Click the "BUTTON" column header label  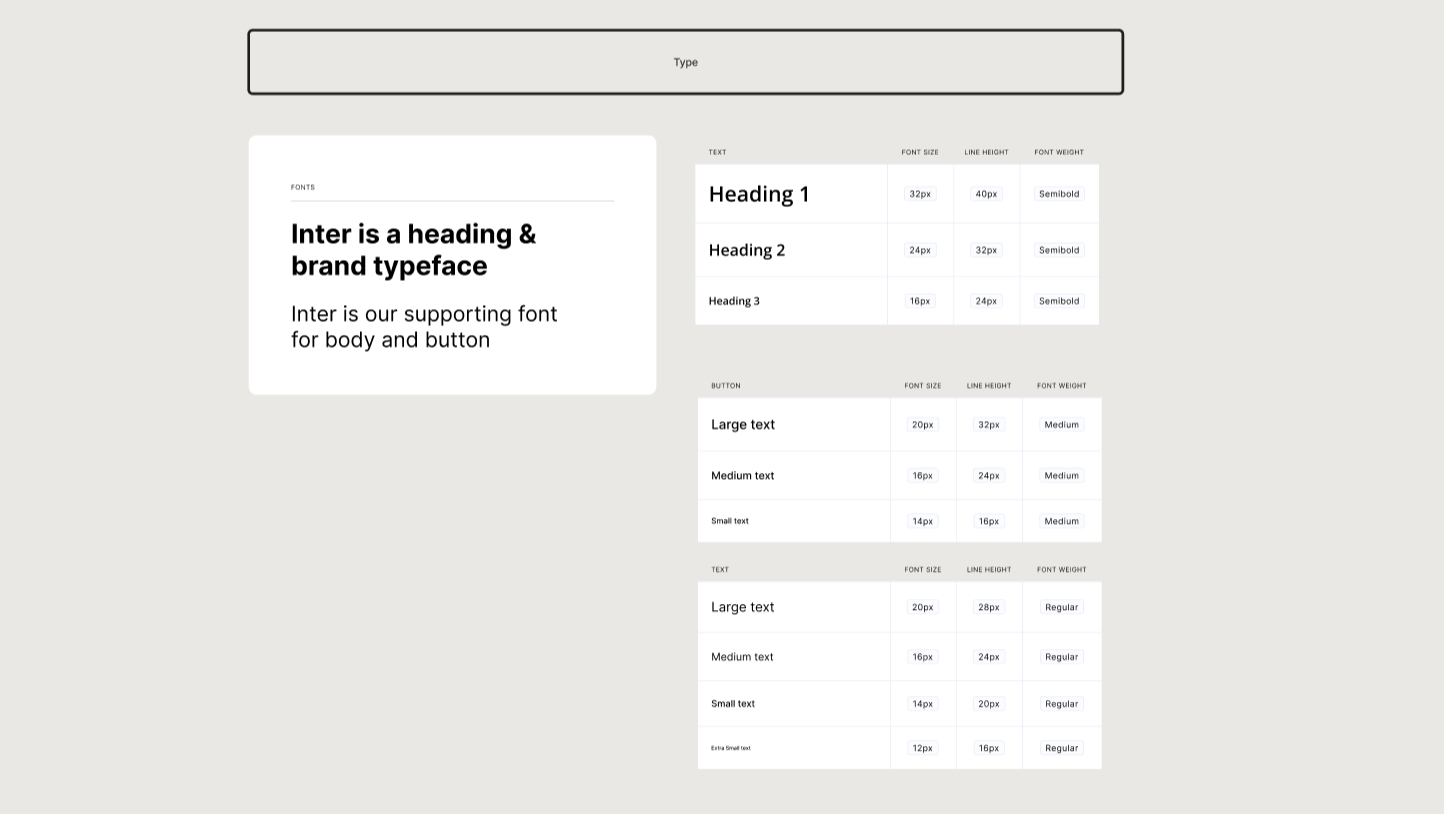pyautogui.click(x=726, y=386)
